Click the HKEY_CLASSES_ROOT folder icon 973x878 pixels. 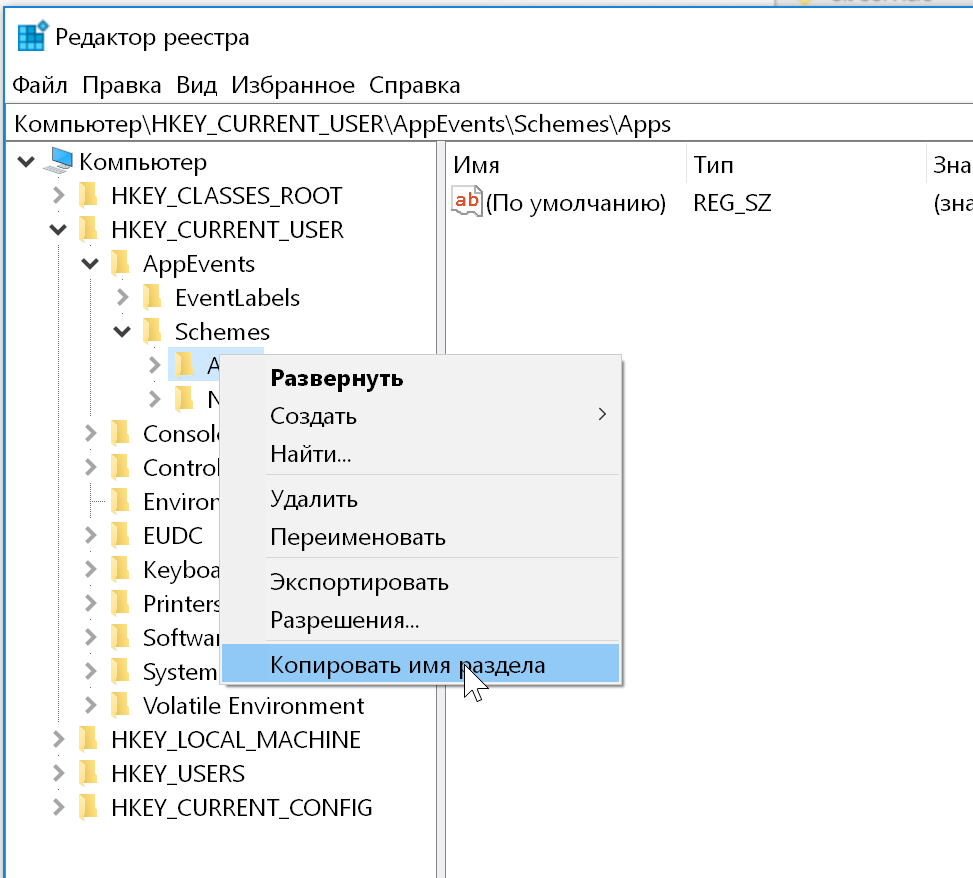pos(89,195)
